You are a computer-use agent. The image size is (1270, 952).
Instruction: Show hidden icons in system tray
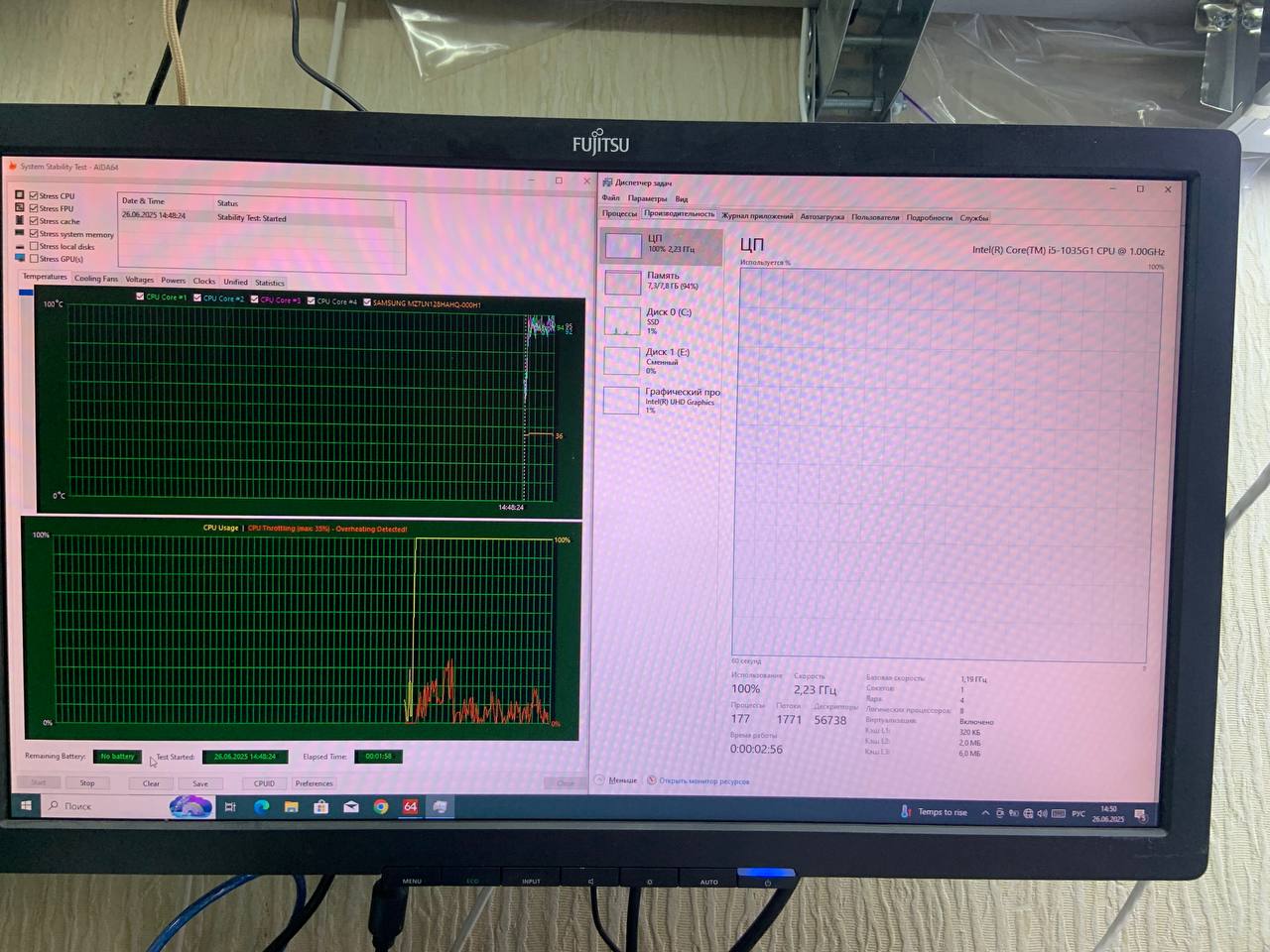tap(985, 813)
